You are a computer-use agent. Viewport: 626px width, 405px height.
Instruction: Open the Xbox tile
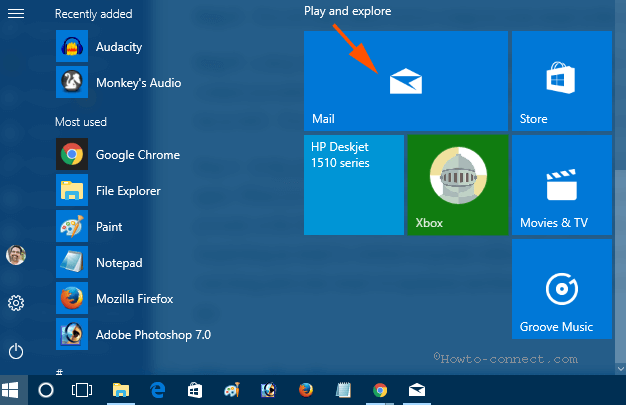[458, 185]
